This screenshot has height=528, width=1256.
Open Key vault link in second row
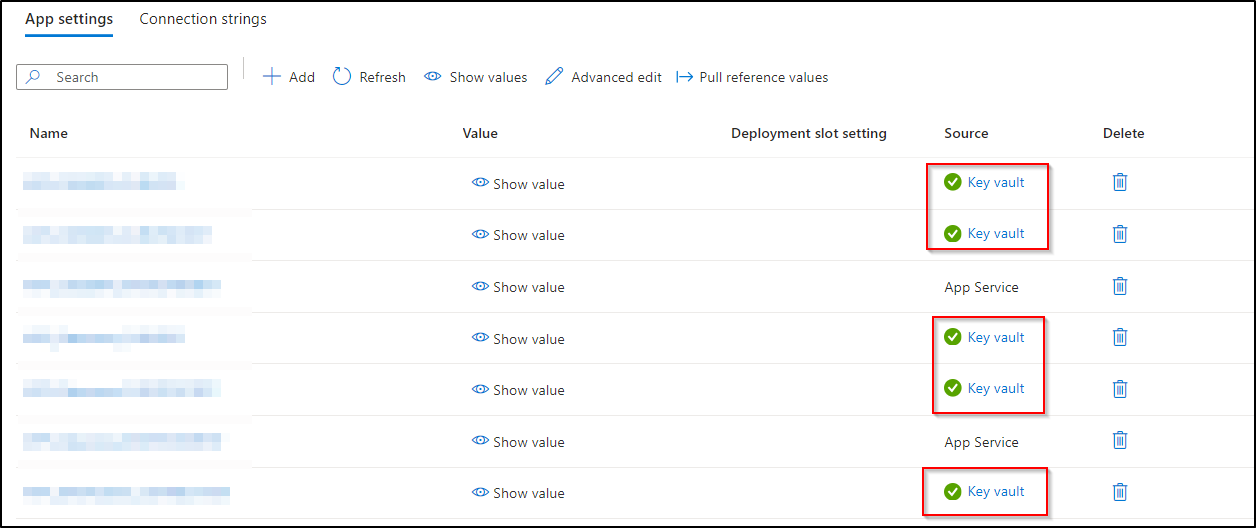click(x=996, y=233)
